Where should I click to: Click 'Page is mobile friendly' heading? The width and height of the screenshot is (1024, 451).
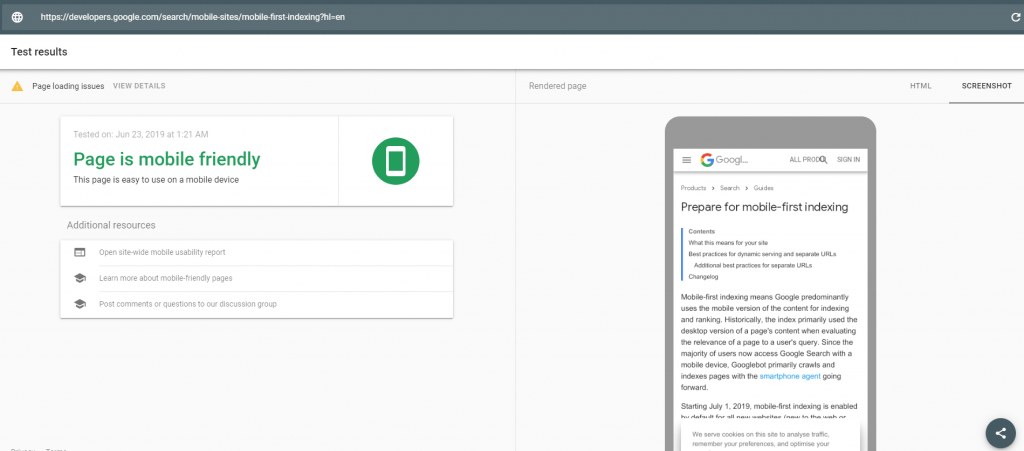[x=167, y=159]
